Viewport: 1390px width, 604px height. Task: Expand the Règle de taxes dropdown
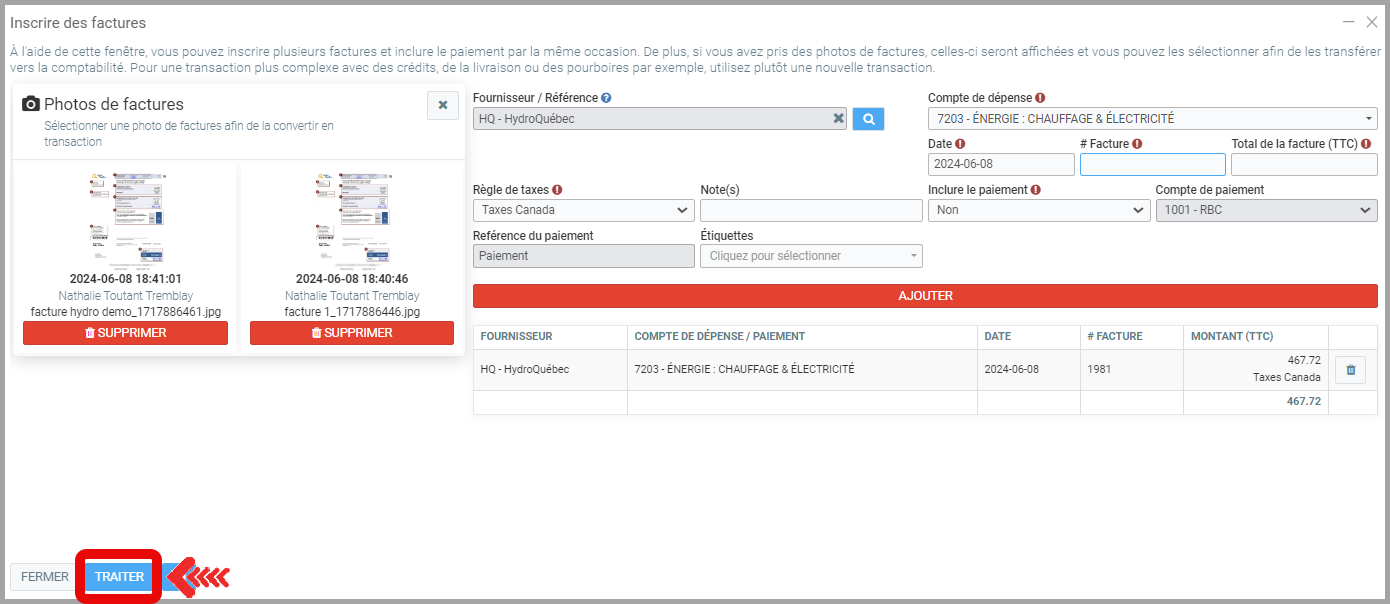[x=583, y=210]
